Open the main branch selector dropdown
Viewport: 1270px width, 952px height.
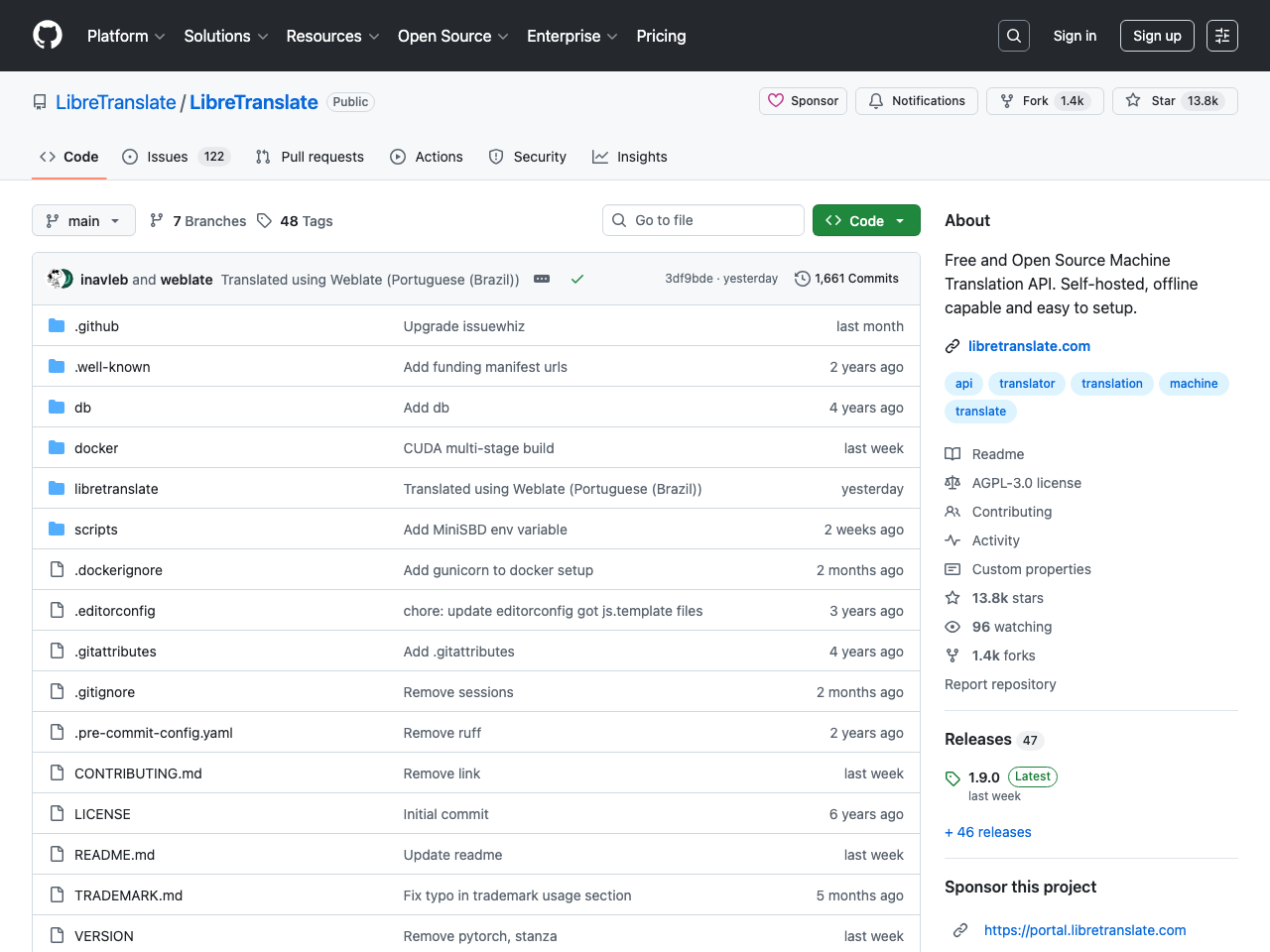[83, 221]
